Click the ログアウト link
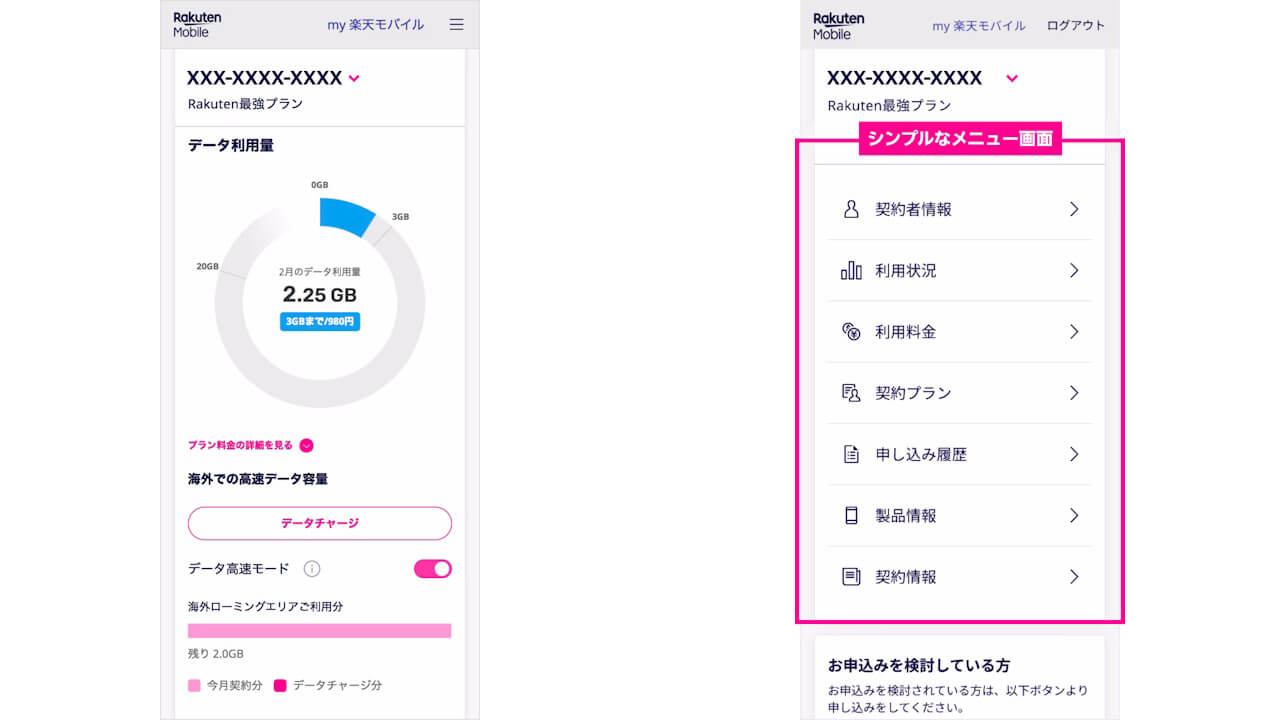 (x=1076, y=26)
